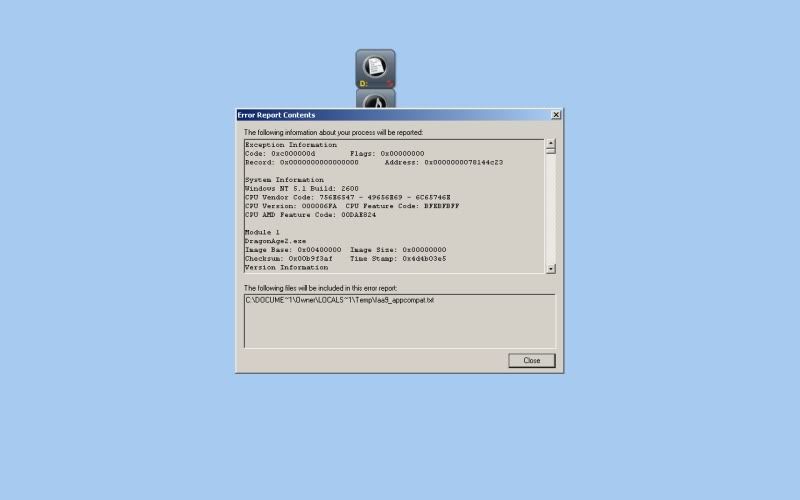Click the Exception Information heading line
Screen dimensions: 800x500
(x=291, y=145)
